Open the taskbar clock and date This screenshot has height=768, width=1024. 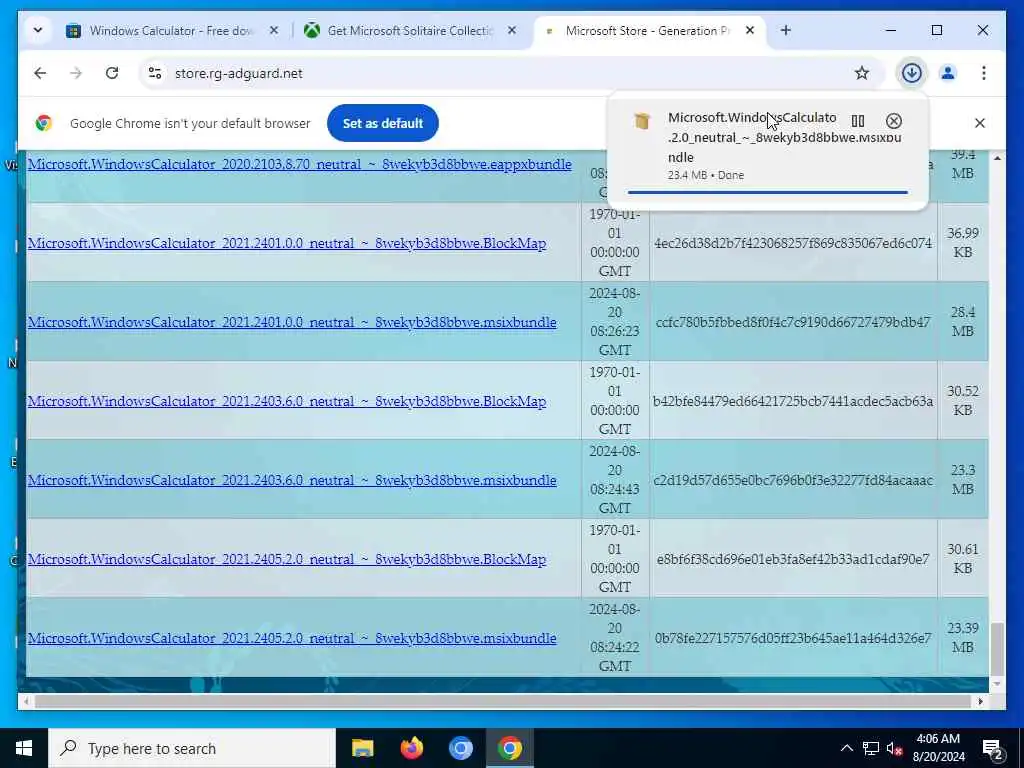[x=938, y=748]
